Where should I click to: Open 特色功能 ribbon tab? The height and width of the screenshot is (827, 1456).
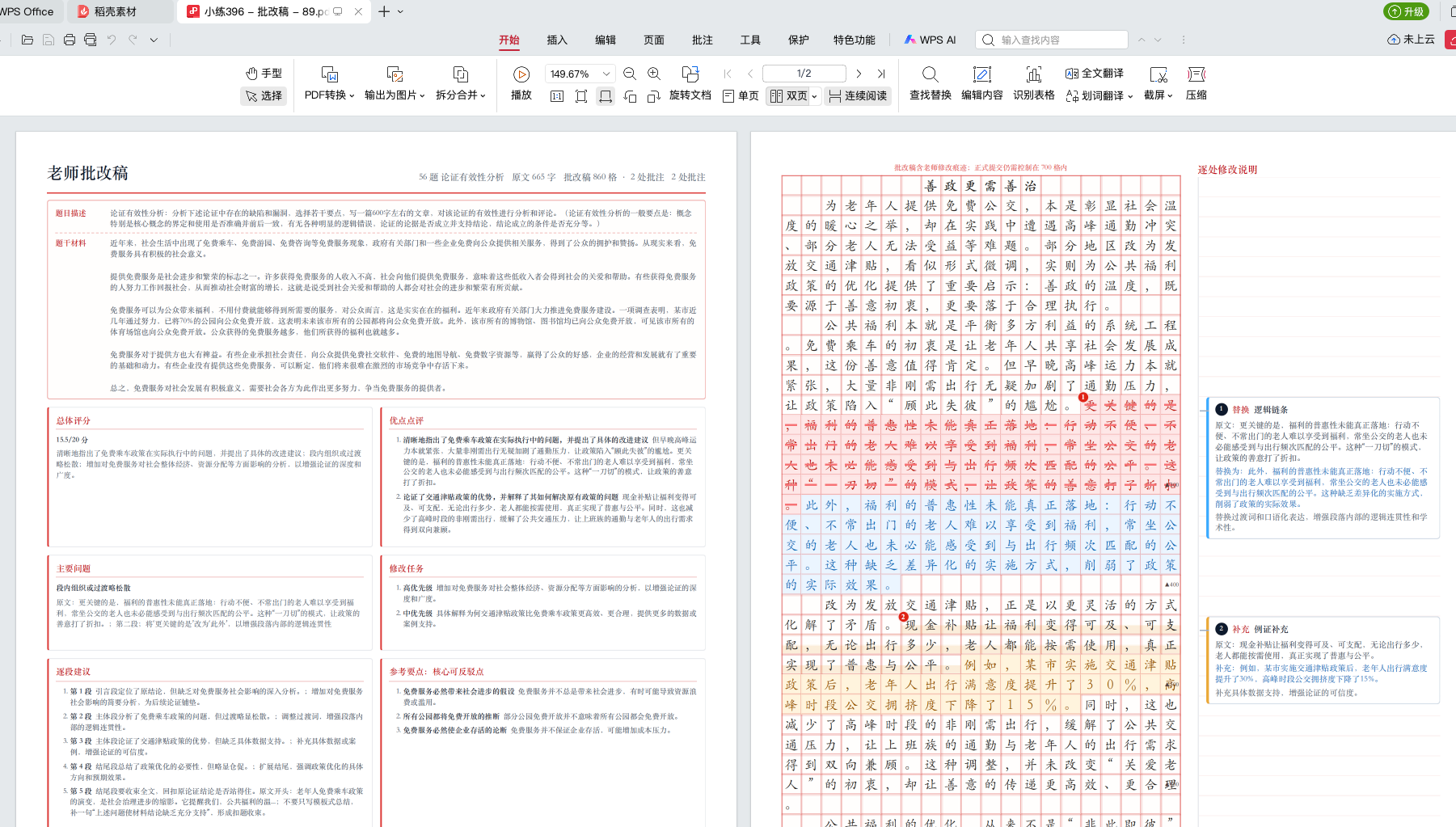[x=855, y=40]
